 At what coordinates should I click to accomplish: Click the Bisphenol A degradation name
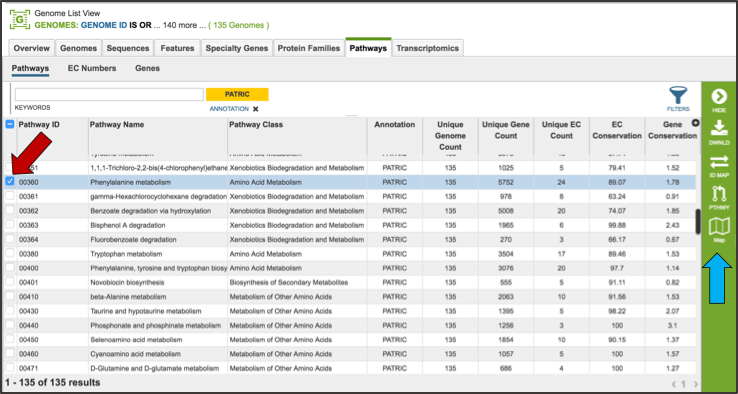128,225
